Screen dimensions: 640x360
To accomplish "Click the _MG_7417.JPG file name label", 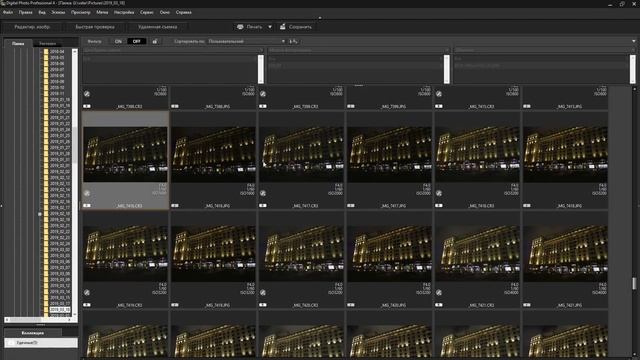I will click(393, 206).
